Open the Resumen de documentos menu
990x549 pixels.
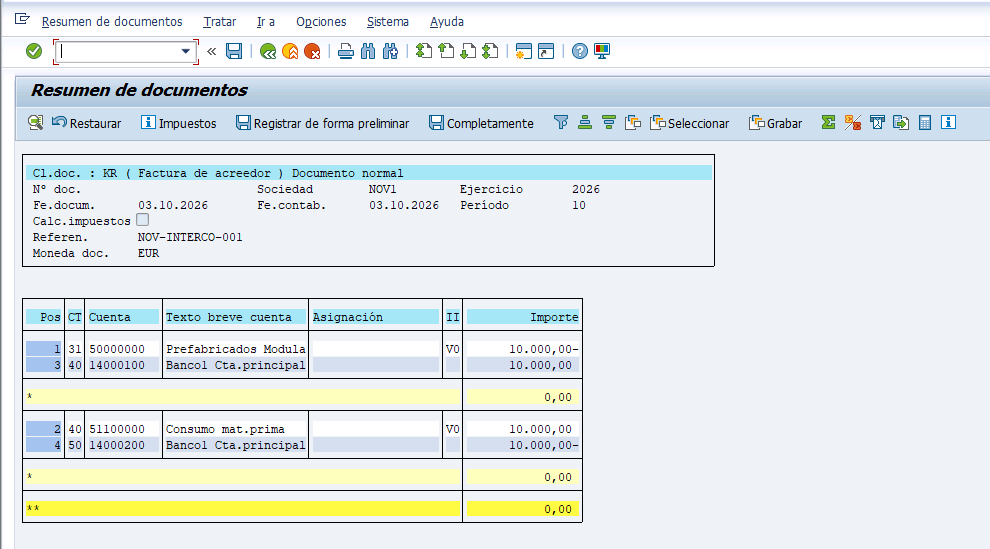pyautogui.click(x=112, y=21)
